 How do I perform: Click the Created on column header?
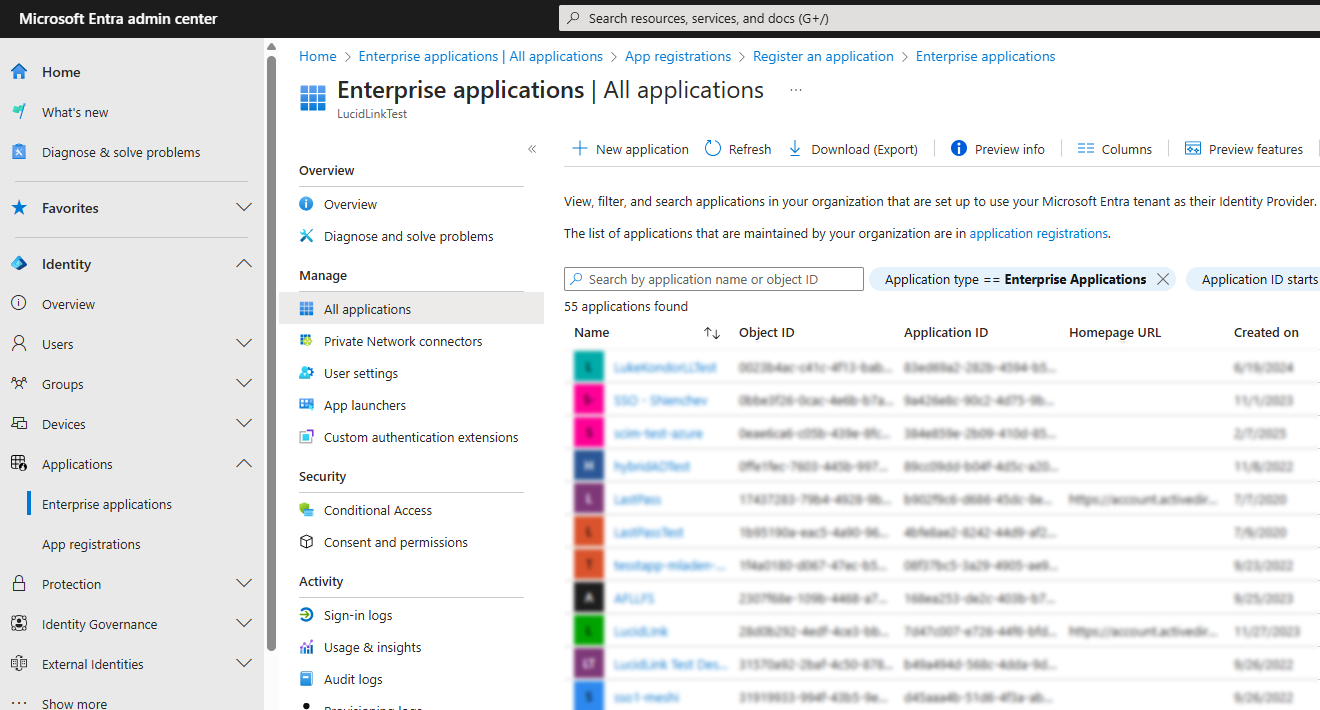(x=1266, y=332)
